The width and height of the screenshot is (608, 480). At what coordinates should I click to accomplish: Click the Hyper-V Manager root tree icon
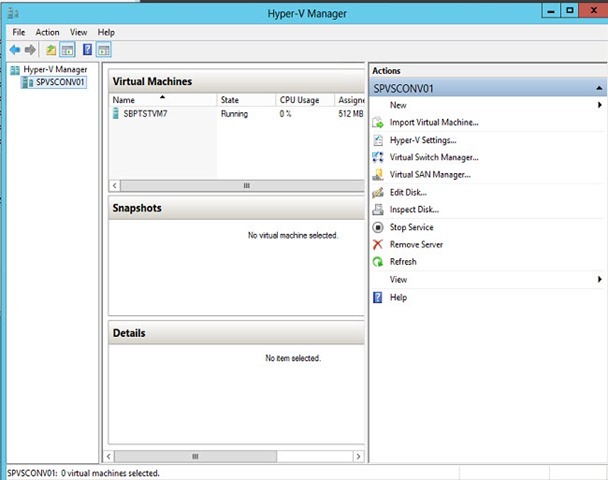click(x=15, y=70)
